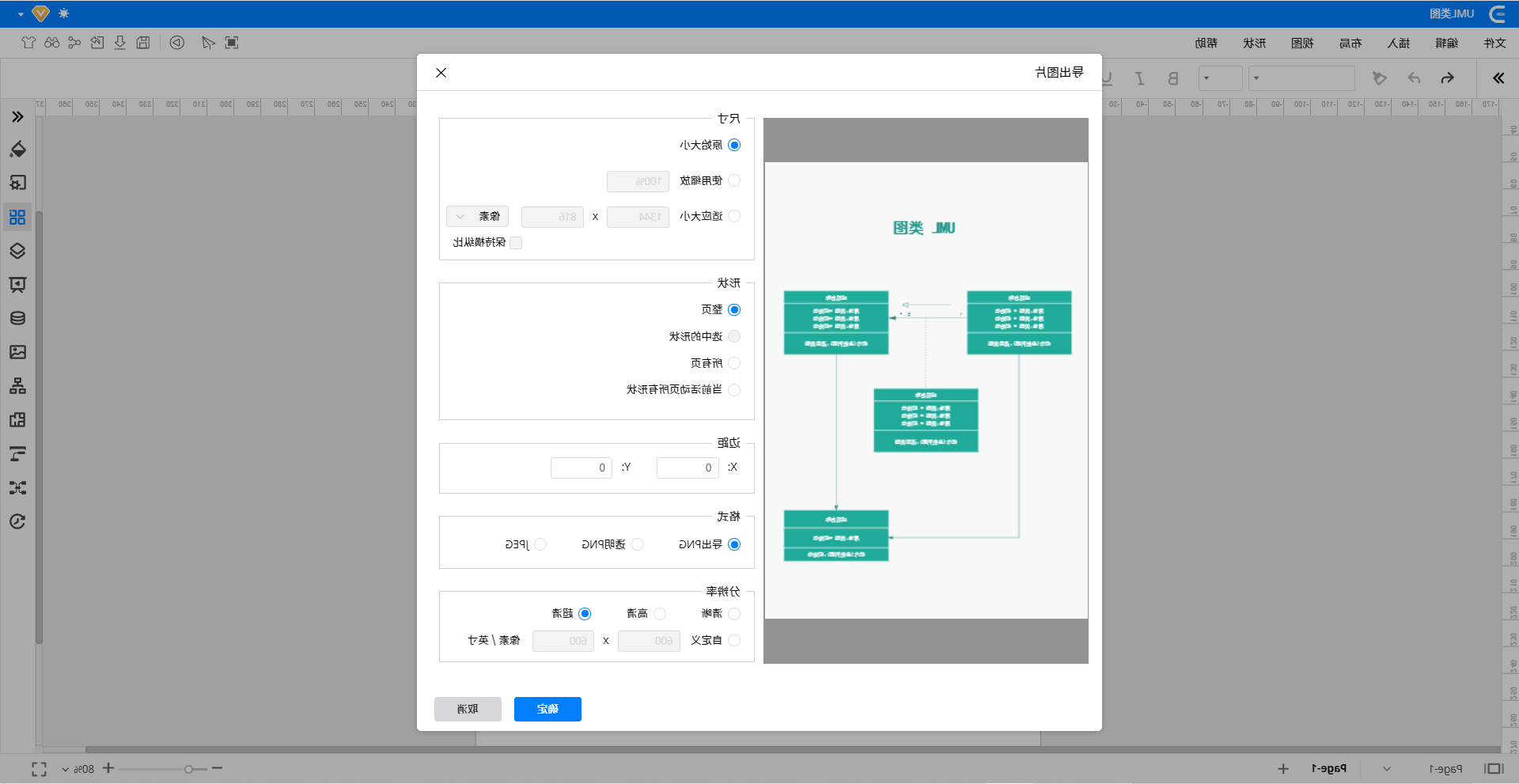Viewport: 1519px width, 784px height.
Task: Open the 编辑 menu
Action: point(1446,43)
